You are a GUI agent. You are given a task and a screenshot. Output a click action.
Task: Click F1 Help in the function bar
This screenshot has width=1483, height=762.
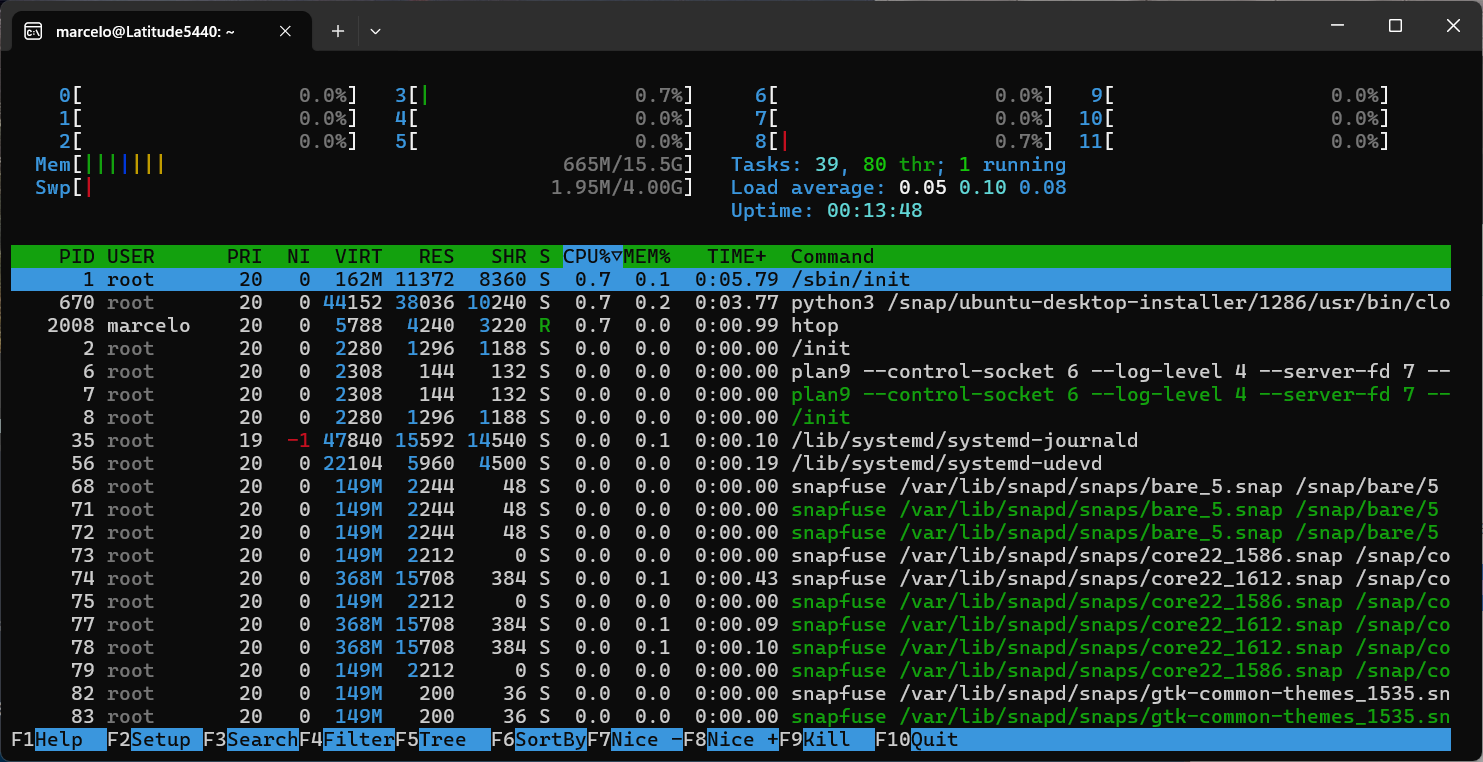59,740
